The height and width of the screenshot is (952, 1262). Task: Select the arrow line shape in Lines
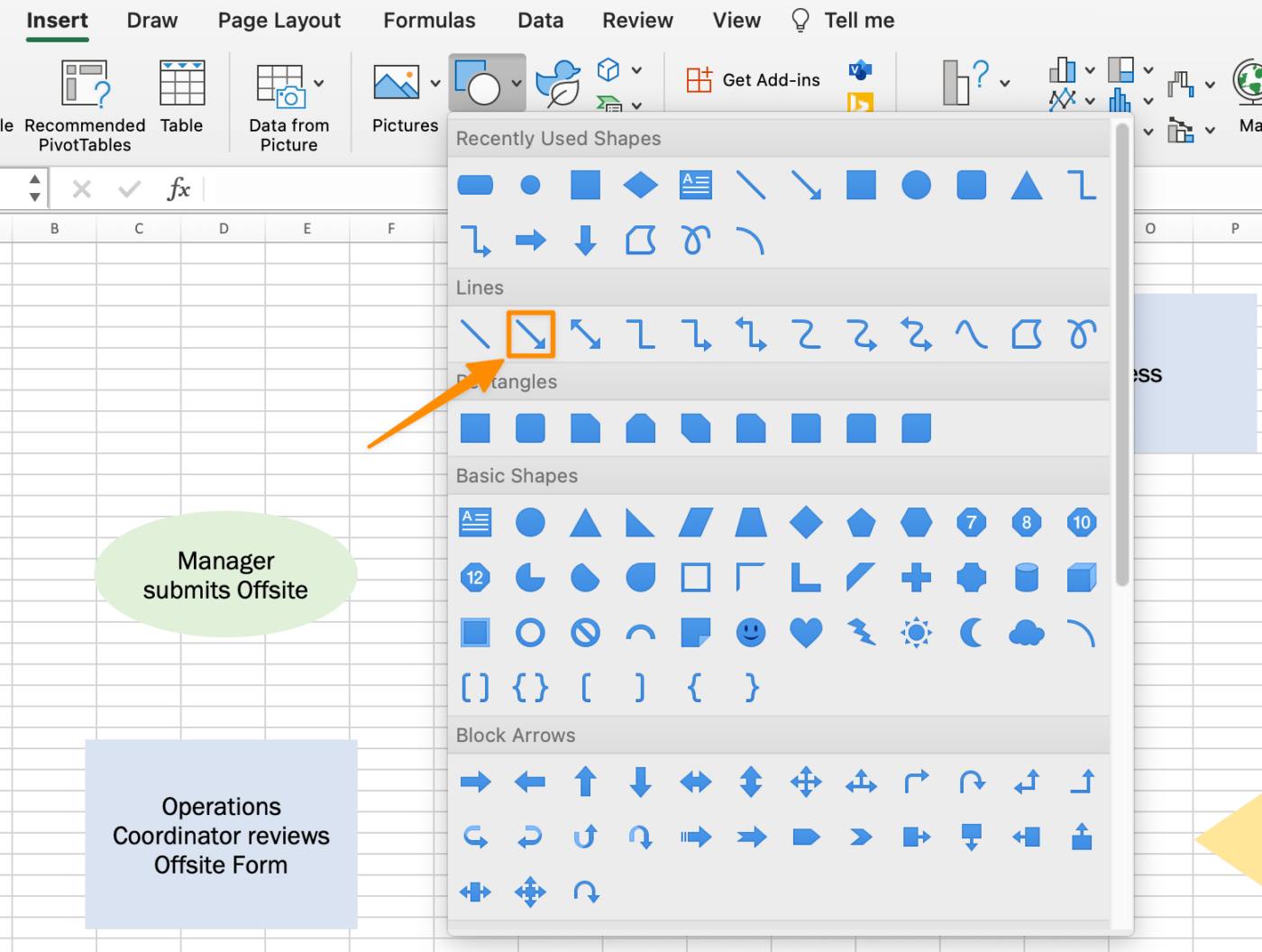tap(531, 334)
